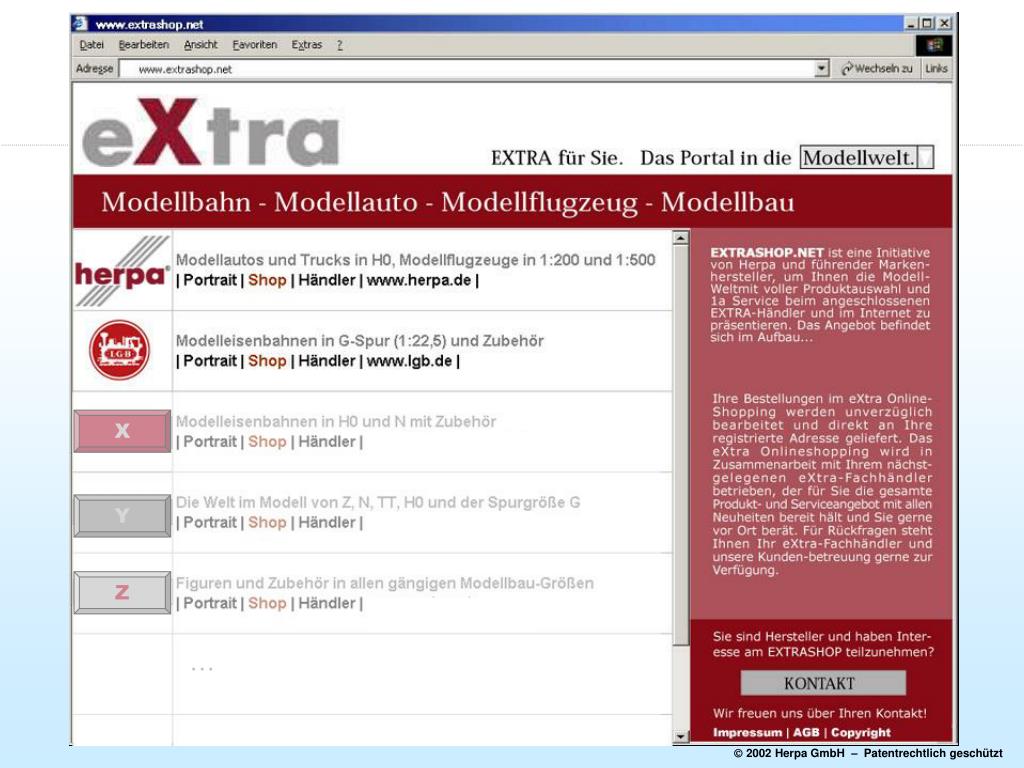Click the gray Z placeholder button
This screenshot has height=768, width=1024.
[x=122, y=592]
